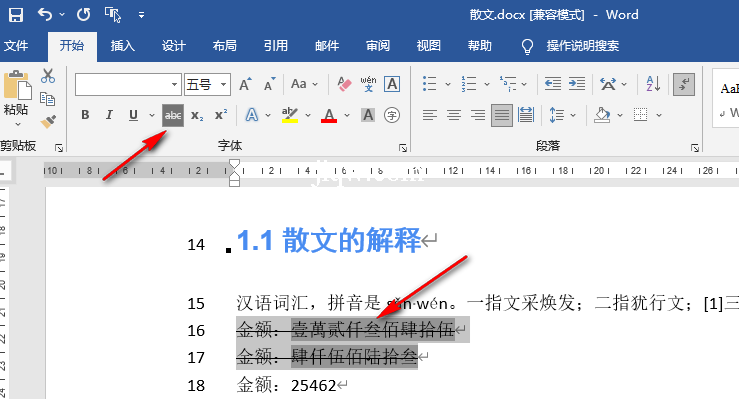Cut selection with scissors icon
Image resolution: width=739 pixels, height=399 pixels.
48,76
